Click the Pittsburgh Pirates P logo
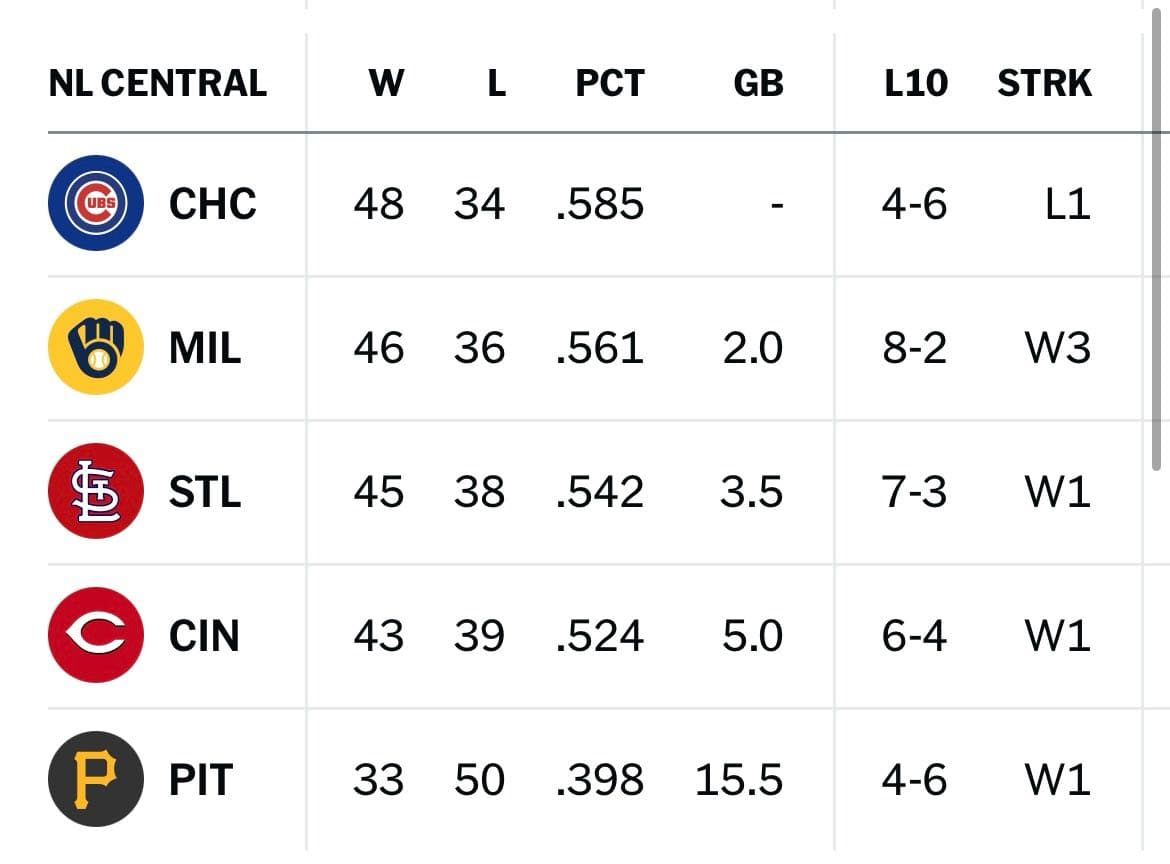The width and height of the screenshot is (1170, 864). (x=96, y=779)
